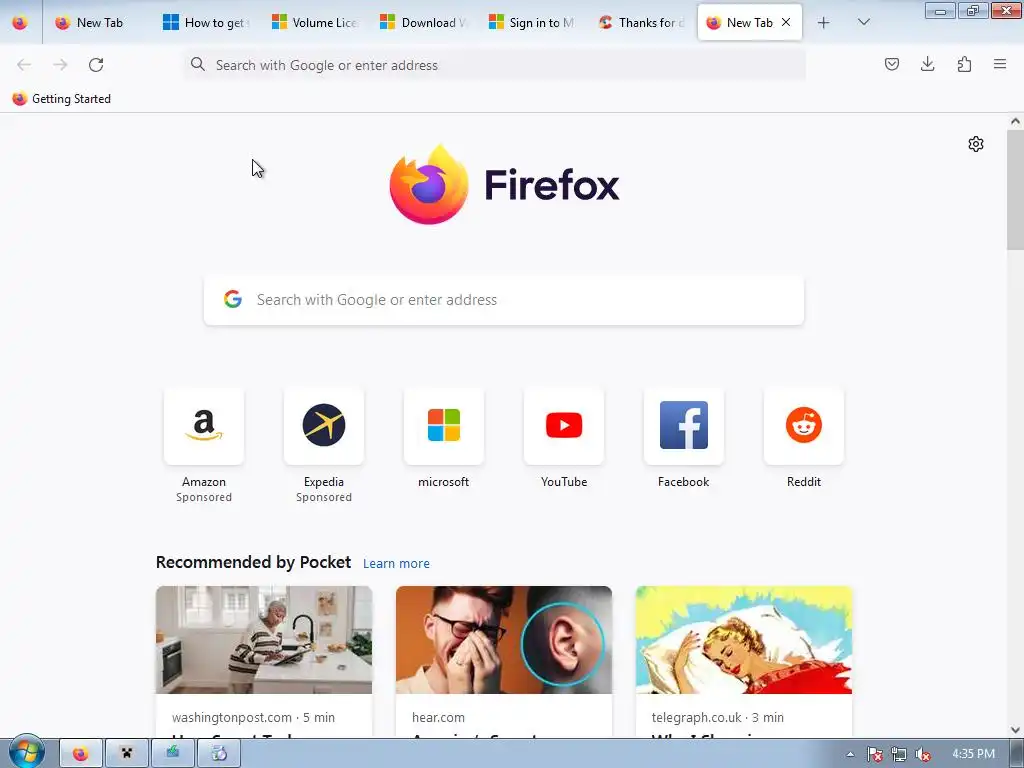Screen dimensions: 1024x768
Task: Click the scrollbar down arrow
Action: tap(1015, 729)
